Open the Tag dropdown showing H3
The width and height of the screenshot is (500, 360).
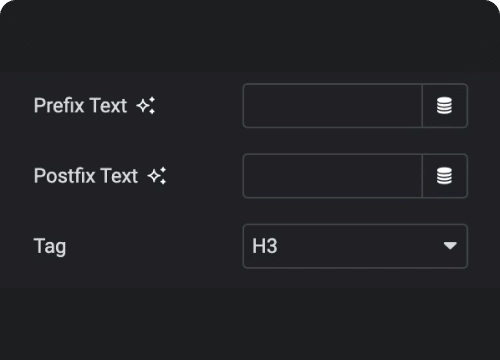point(355,246)
